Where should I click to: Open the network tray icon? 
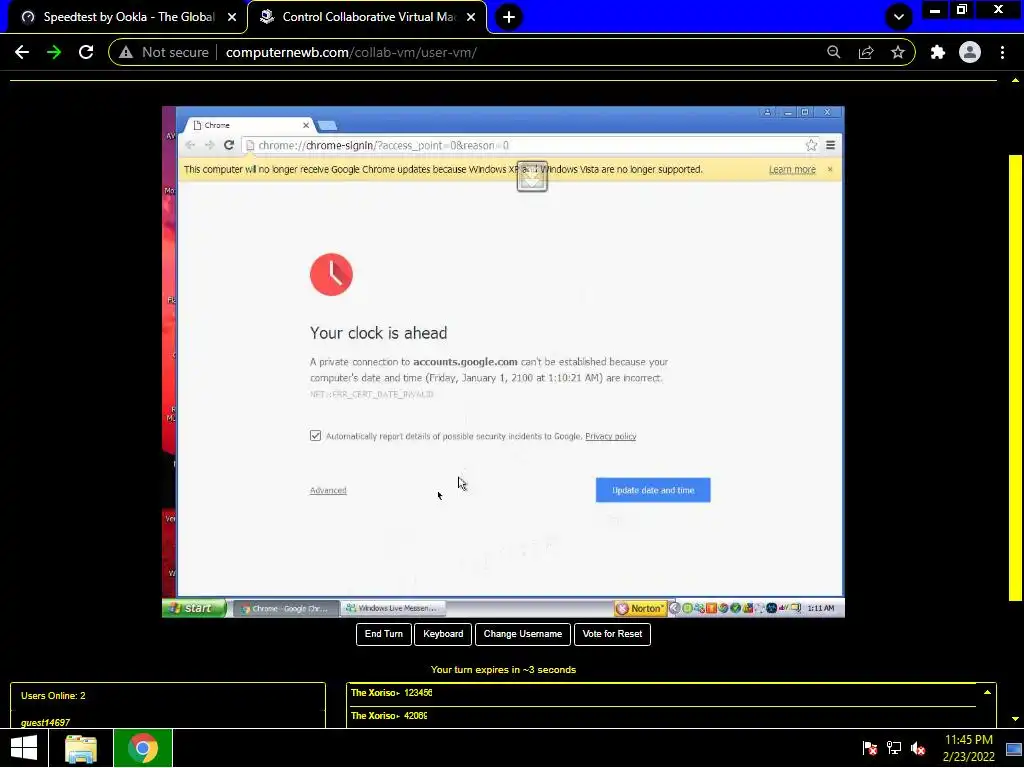coord(893,748)
